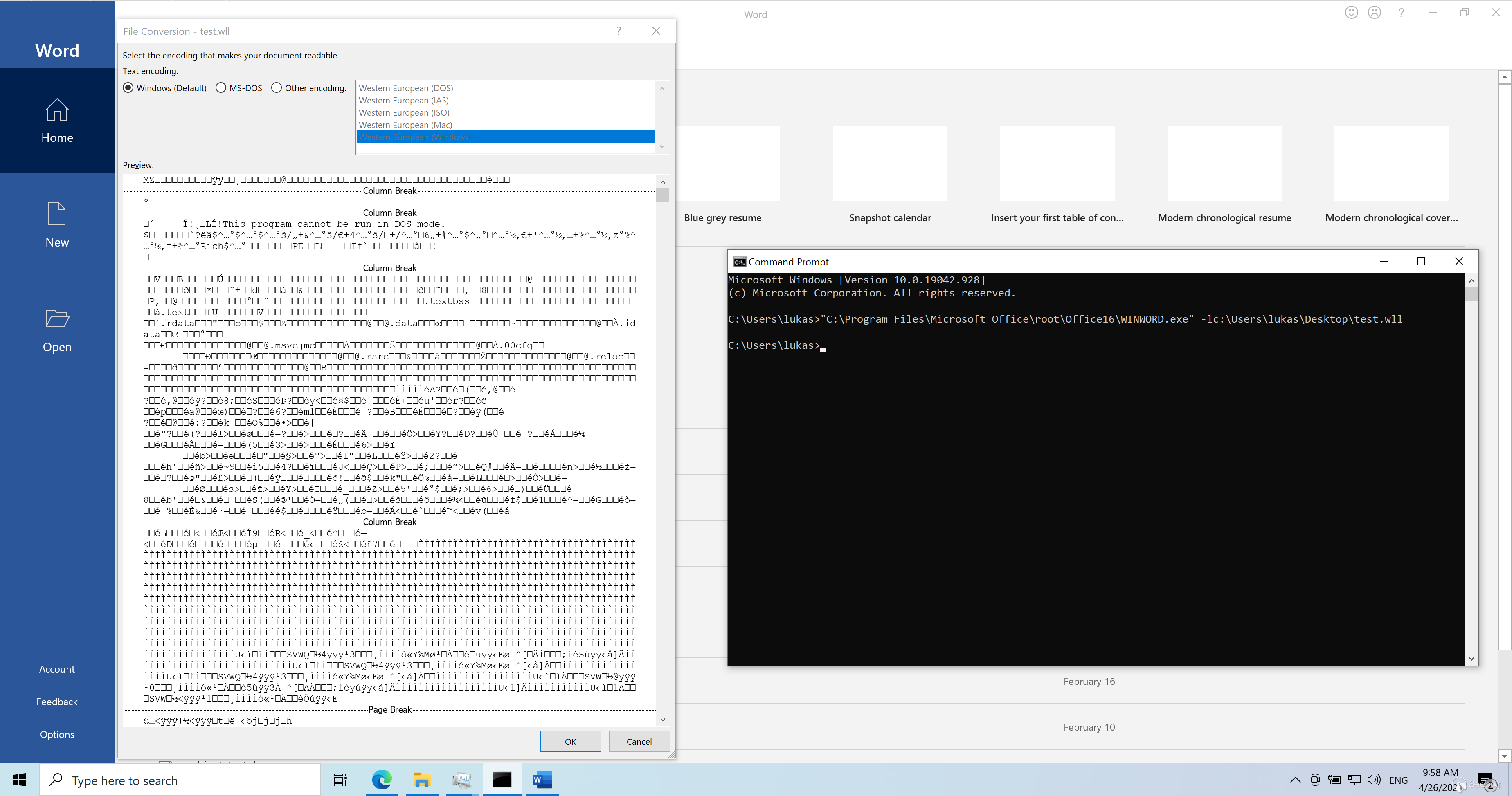Click the New document icon
This screenshot has width=1512, height=796.
[x=57, y=214]
